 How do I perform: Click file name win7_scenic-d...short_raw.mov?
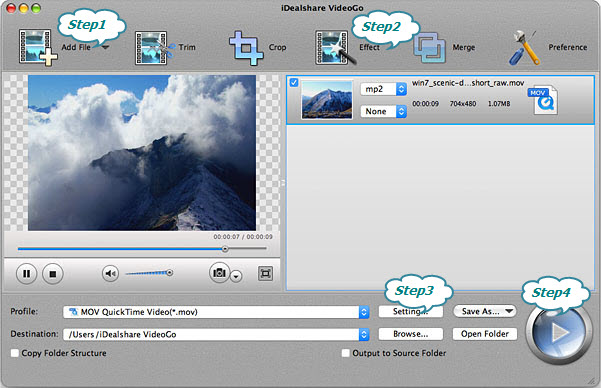click(x=468, y=83)
